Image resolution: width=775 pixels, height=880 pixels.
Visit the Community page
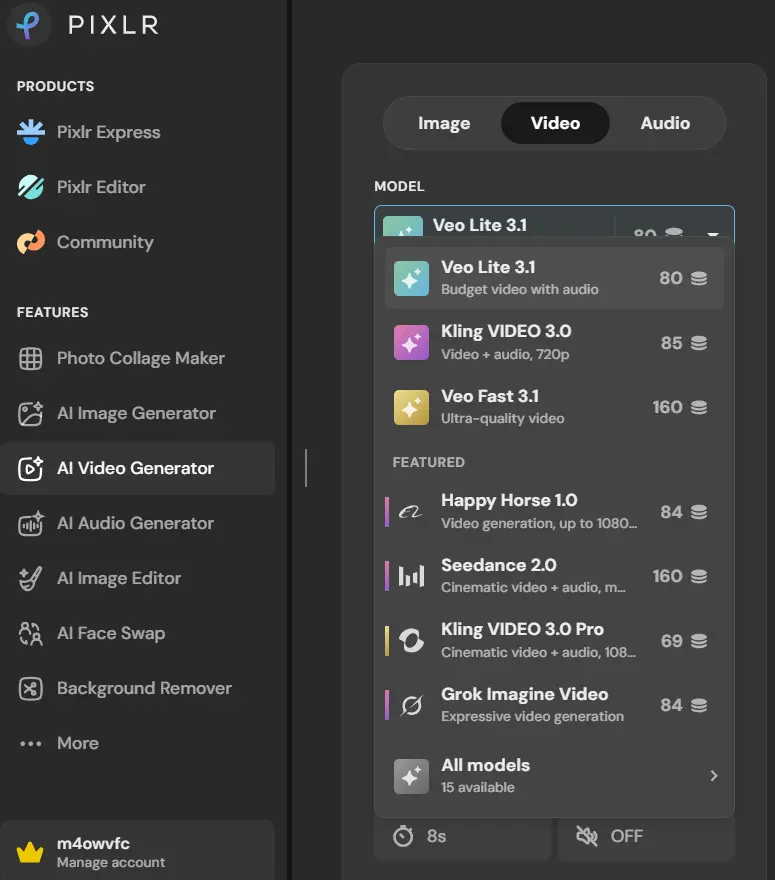tap(137, 242)
